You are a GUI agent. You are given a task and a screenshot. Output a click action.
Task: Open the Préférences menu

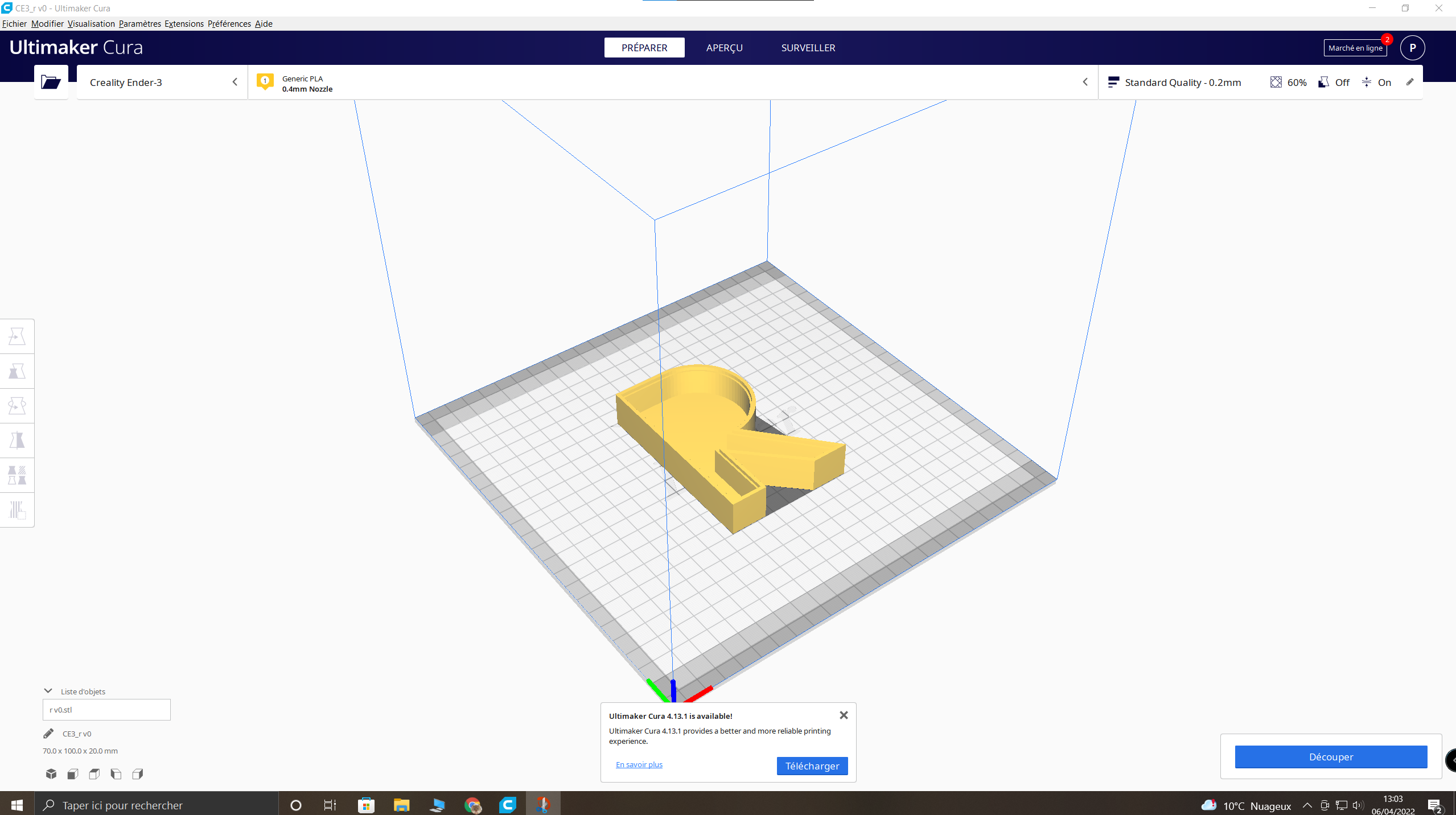pos(229,24)
